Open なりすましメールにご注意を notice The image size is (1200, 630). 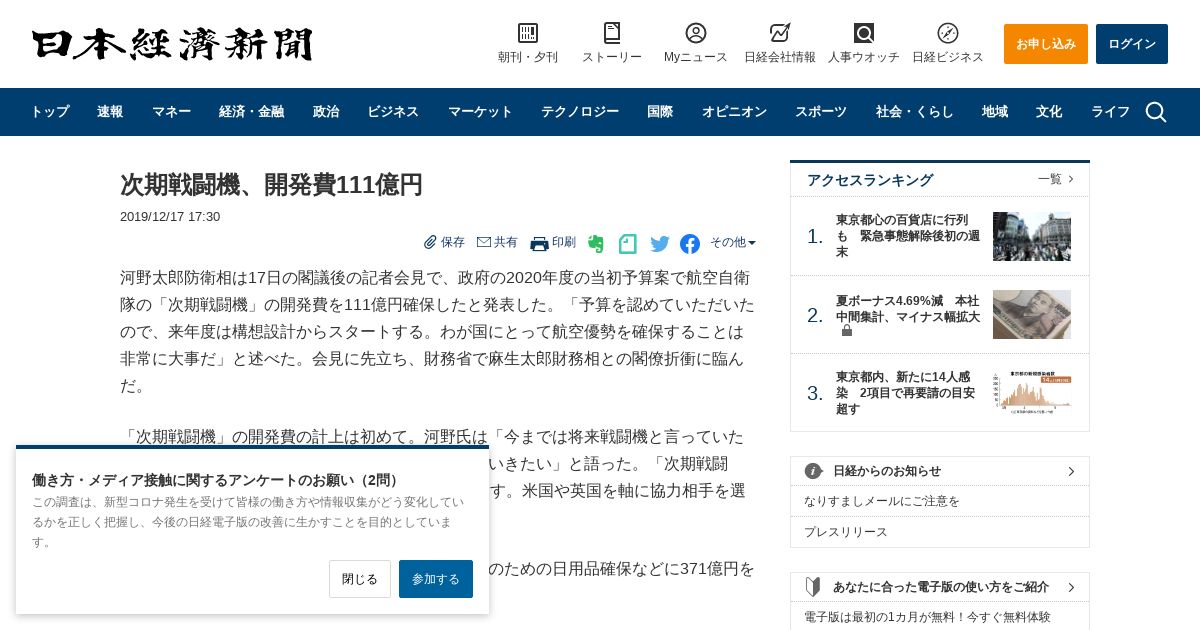882,501
